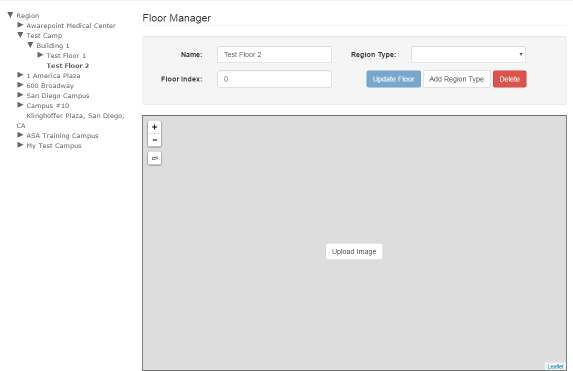Viewport: 573px width, 371px height.
Task: Click the Update Floor button
Action: point(394,79)
